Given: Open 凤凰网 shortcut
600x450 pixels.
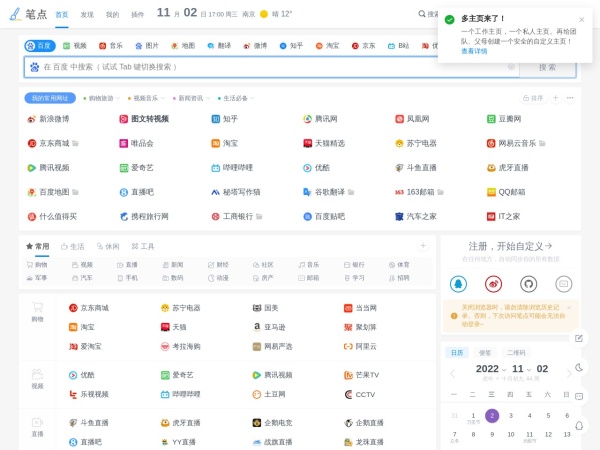Looking at the screenshot, I should click(412, 119).
